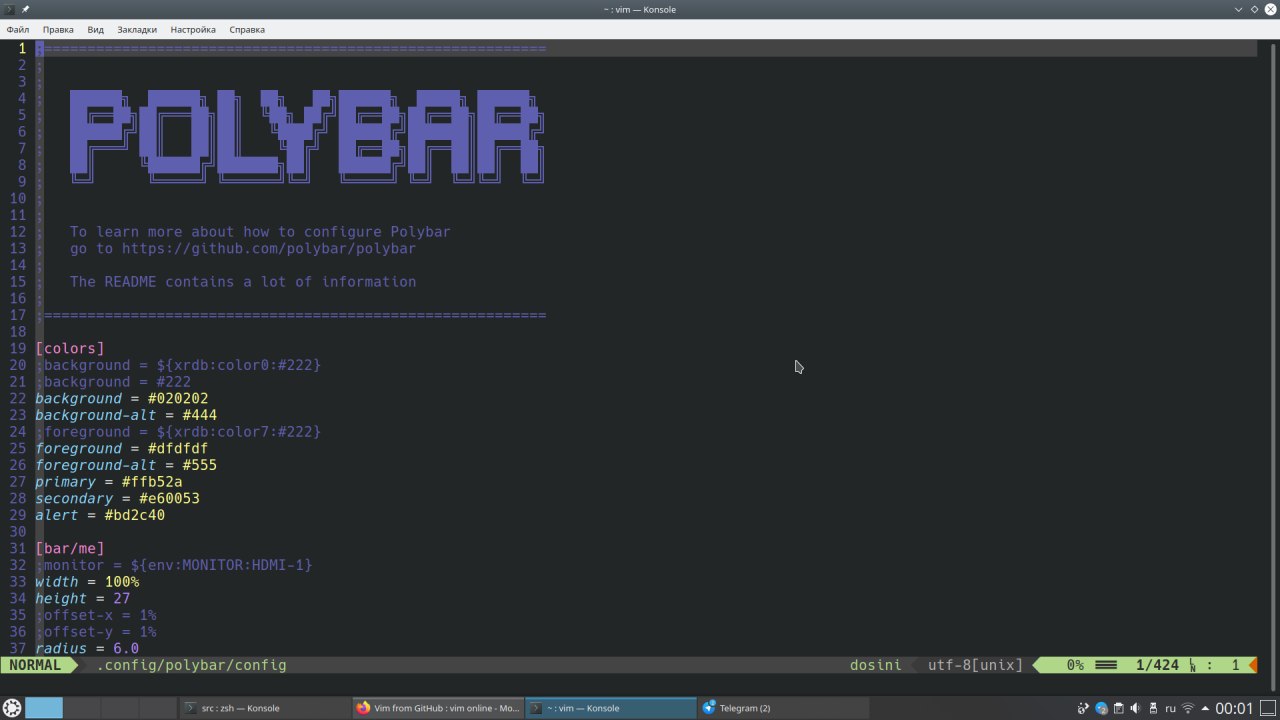Open the Закладки menu
Screen dimensions: 1280x720
tap(137, 30)
